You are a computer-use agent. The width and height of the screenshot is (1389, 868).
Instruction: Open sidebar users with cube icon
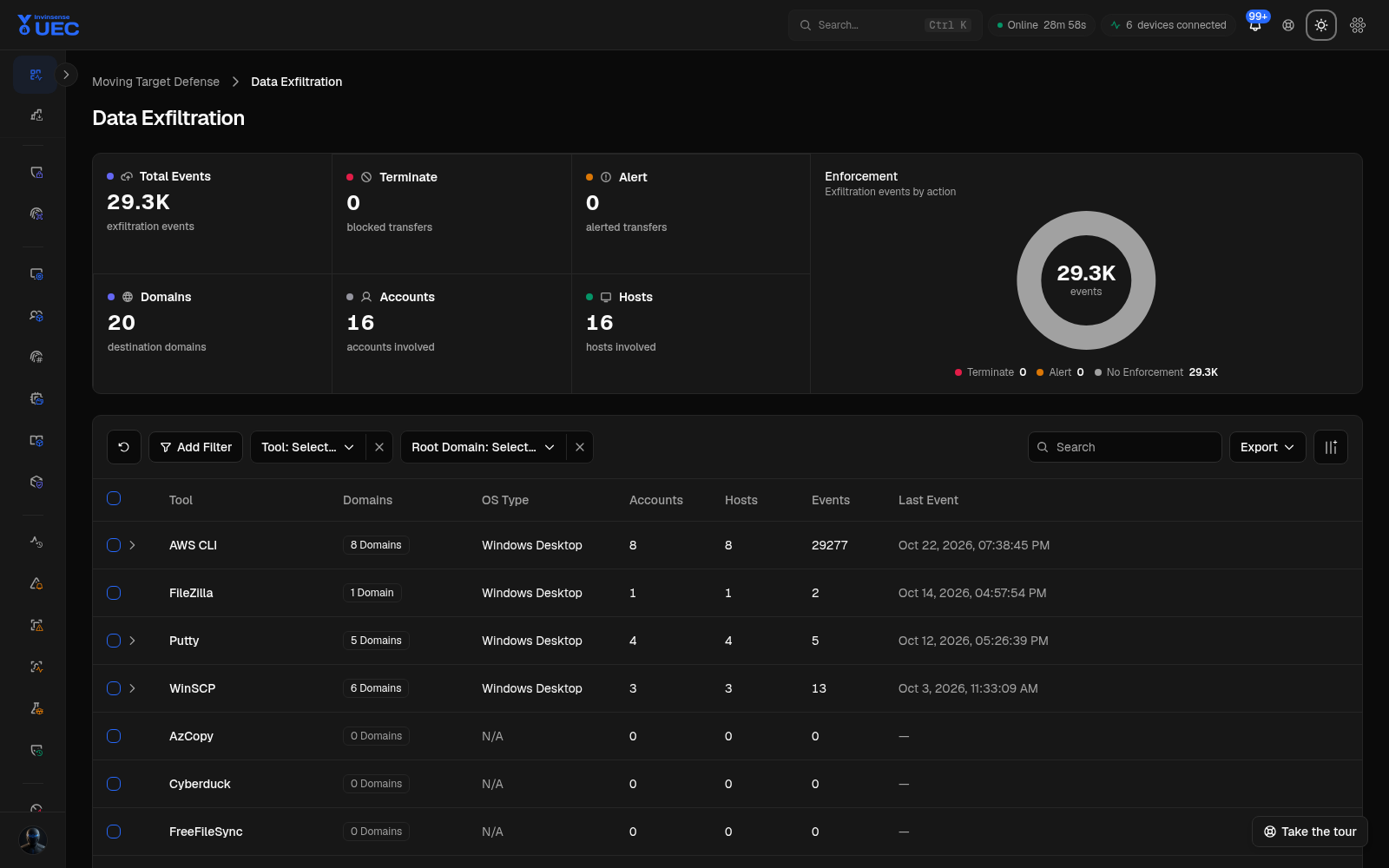coord(36,316)
